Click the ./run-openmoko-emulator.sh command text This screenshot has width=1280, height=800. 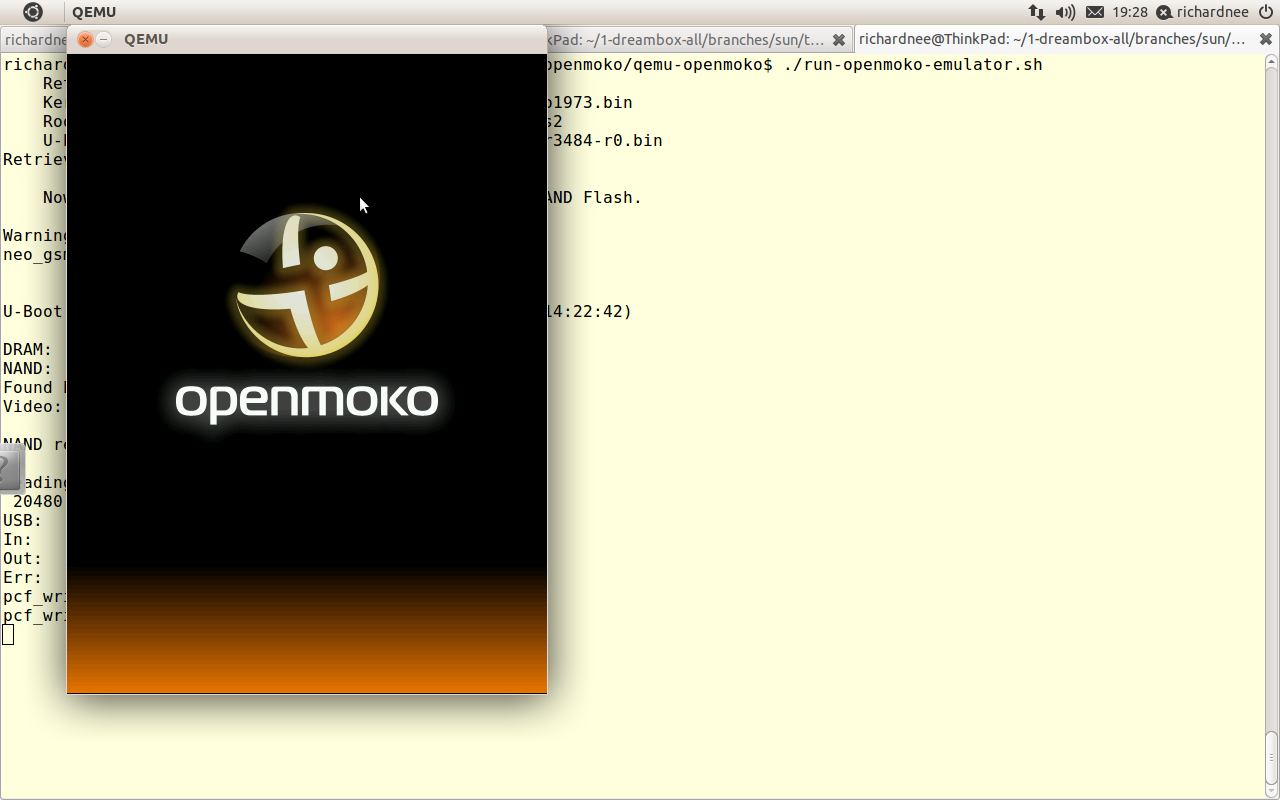pos(913,65)
